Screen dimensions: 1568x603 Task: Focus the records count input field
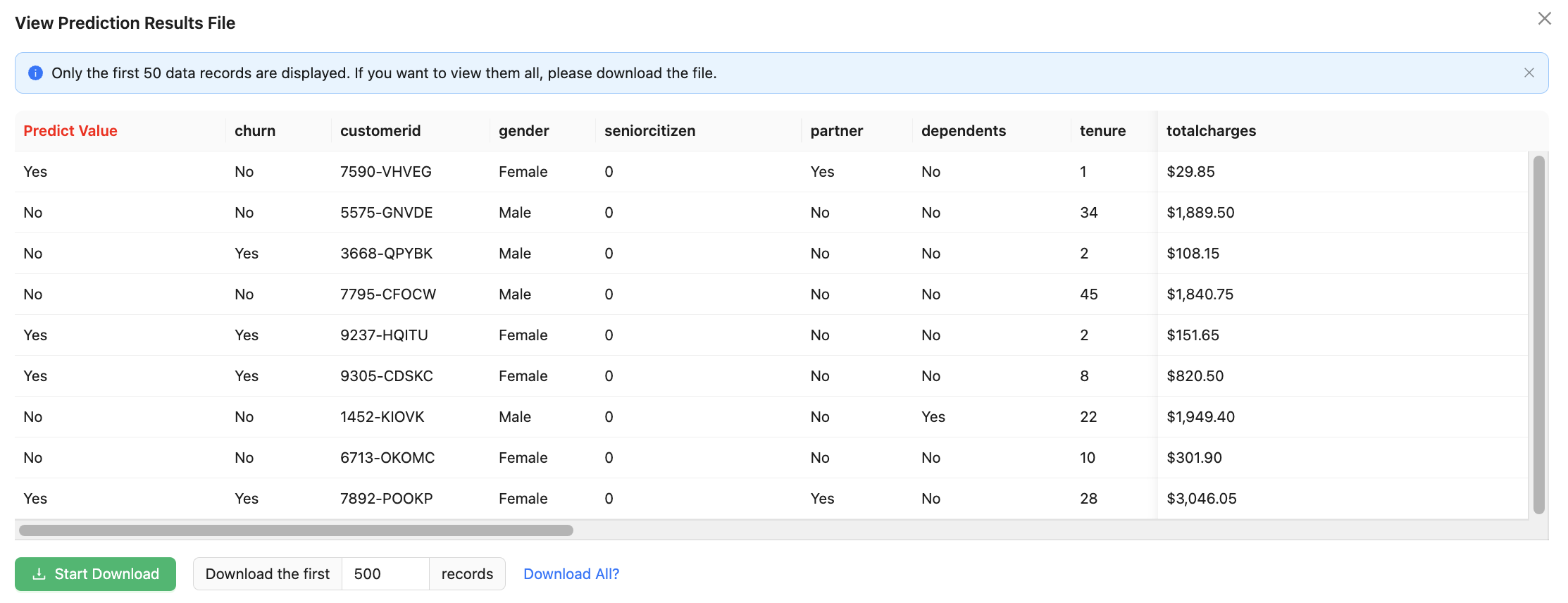pos(385,574)
